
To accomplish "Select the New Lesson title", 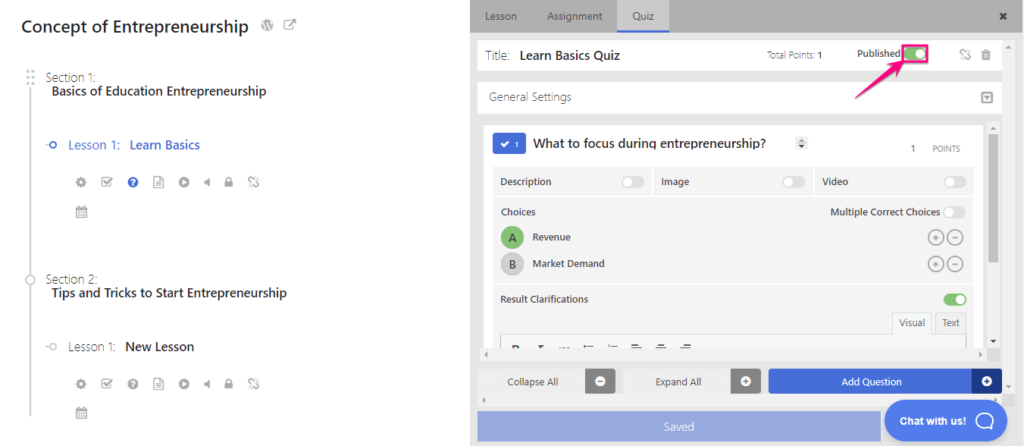I will [159, 347].
